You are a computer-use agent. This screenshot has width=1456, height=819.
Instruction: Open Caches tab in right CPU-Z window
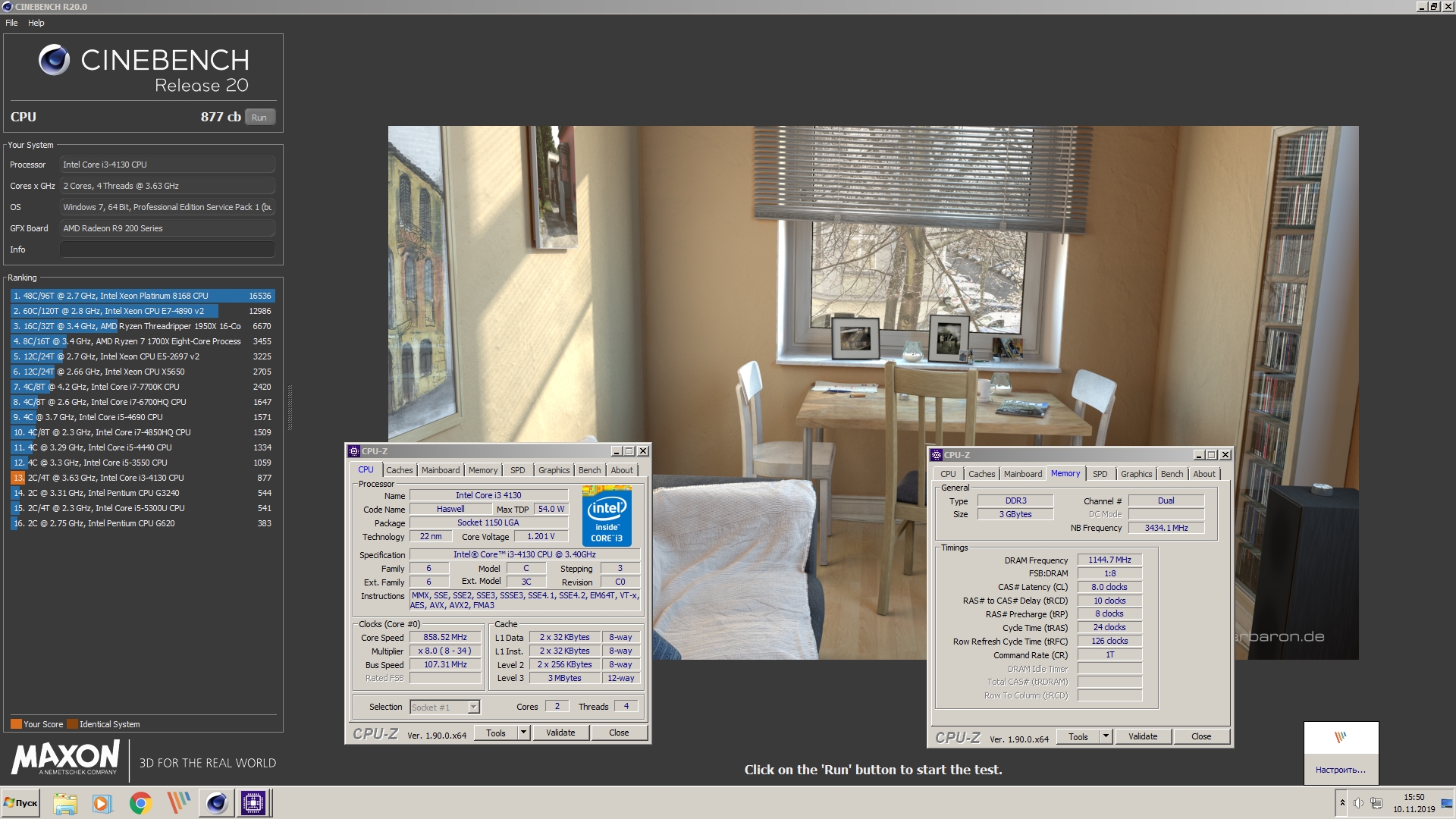[x=982, y=474]
